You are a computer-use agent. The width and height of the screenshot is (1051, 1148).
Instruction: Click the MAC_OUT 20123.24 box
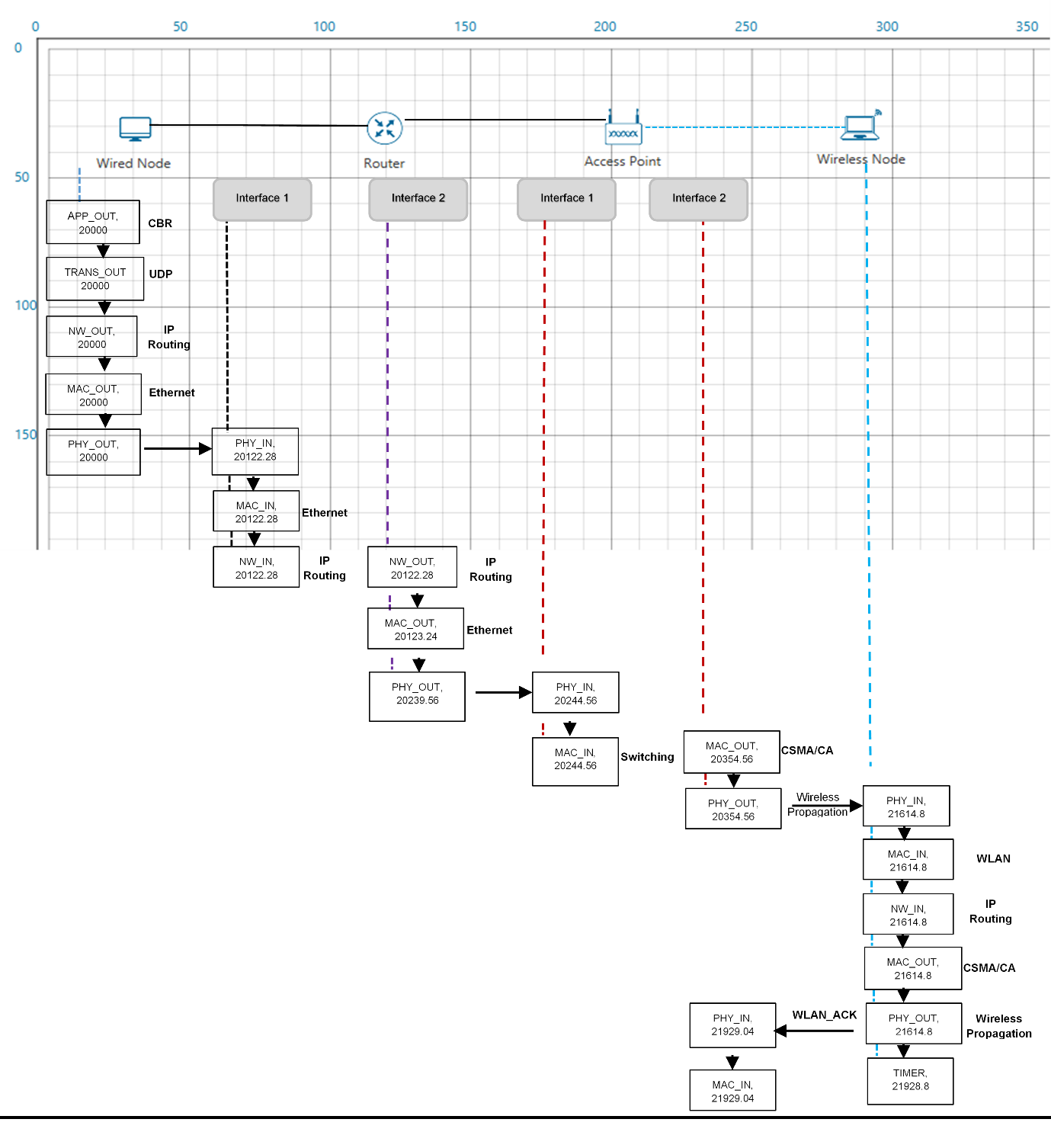(415, 629)
